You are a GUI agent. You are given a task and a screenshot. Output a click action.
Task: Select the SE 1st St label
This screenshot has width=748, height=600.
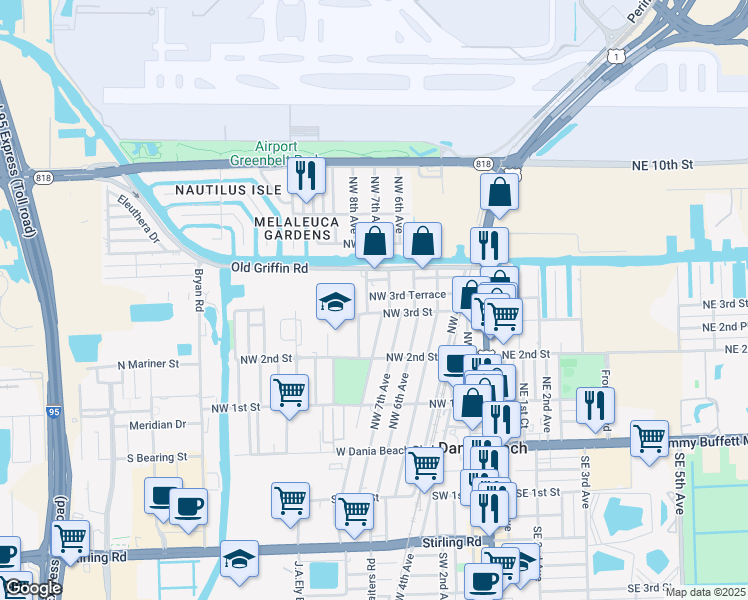click(x=538, y=493)
